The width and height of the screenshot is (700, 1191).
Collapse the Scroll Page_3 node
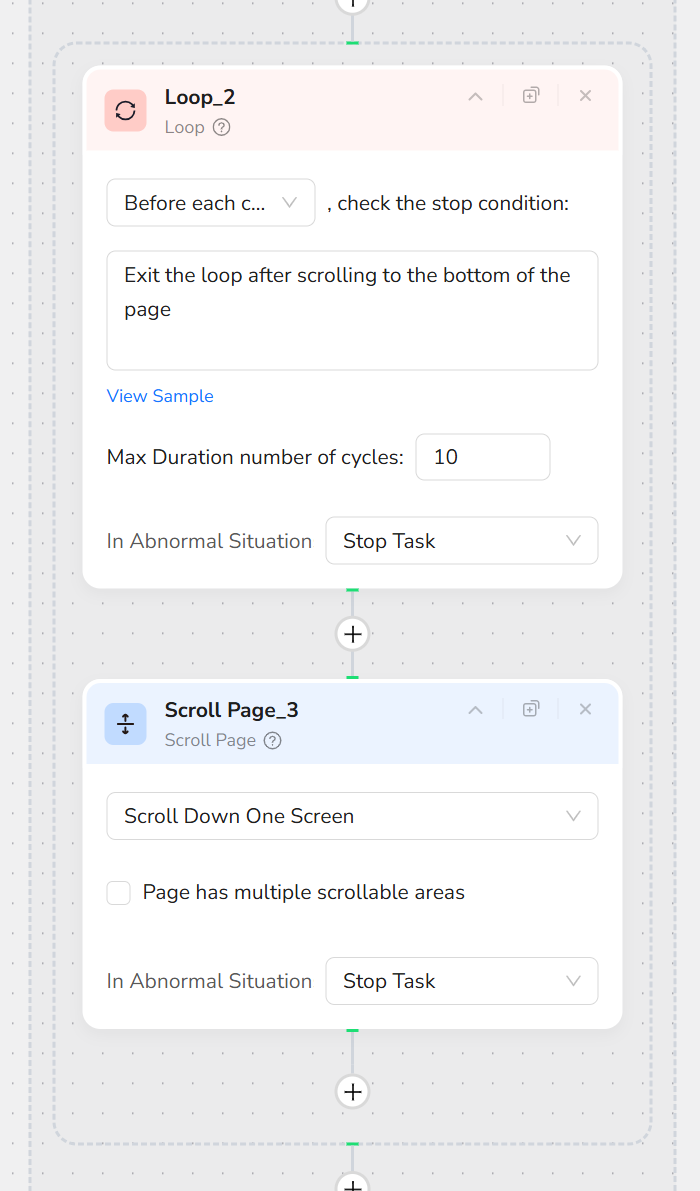point(475,708)
